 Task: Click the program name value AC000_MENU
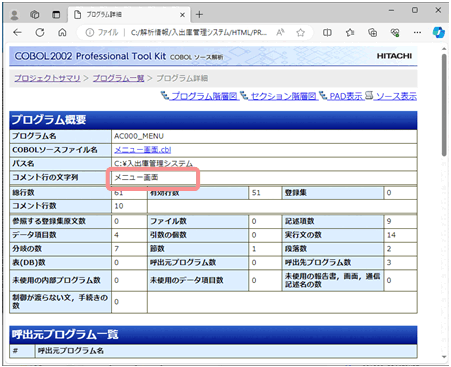point(139,136)
